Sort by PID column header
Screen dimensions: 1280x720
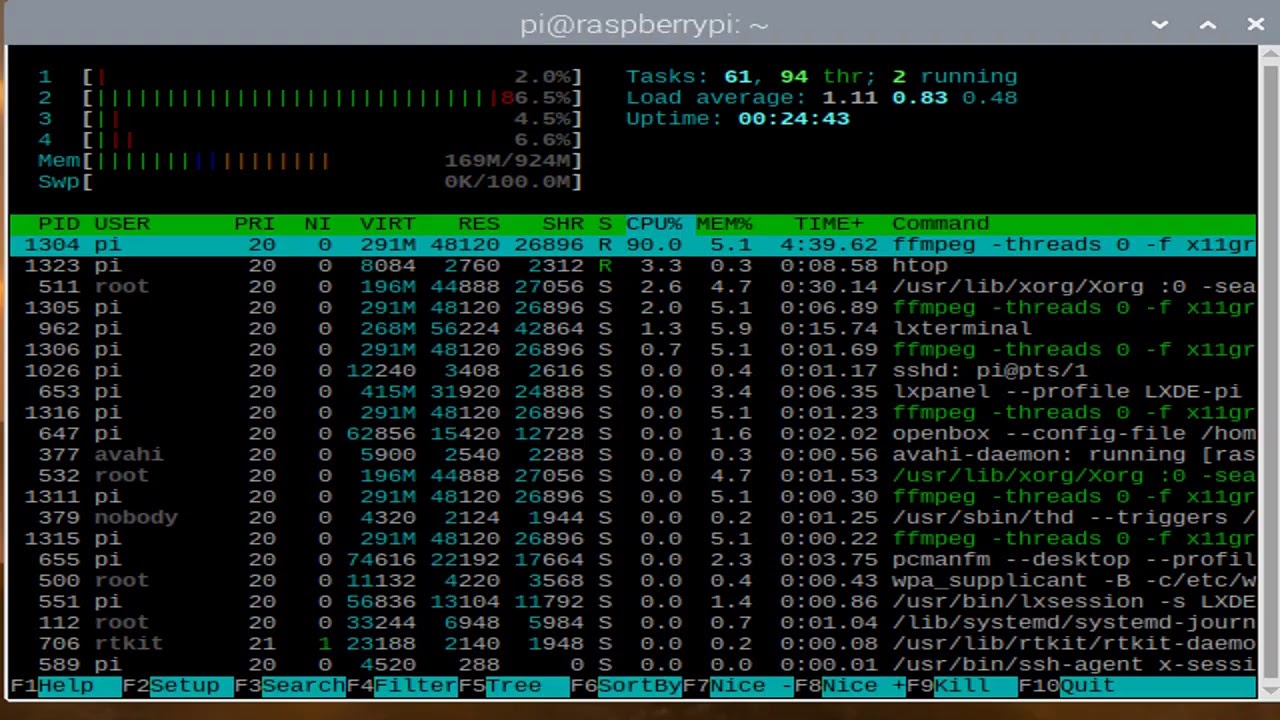(58, 224)
